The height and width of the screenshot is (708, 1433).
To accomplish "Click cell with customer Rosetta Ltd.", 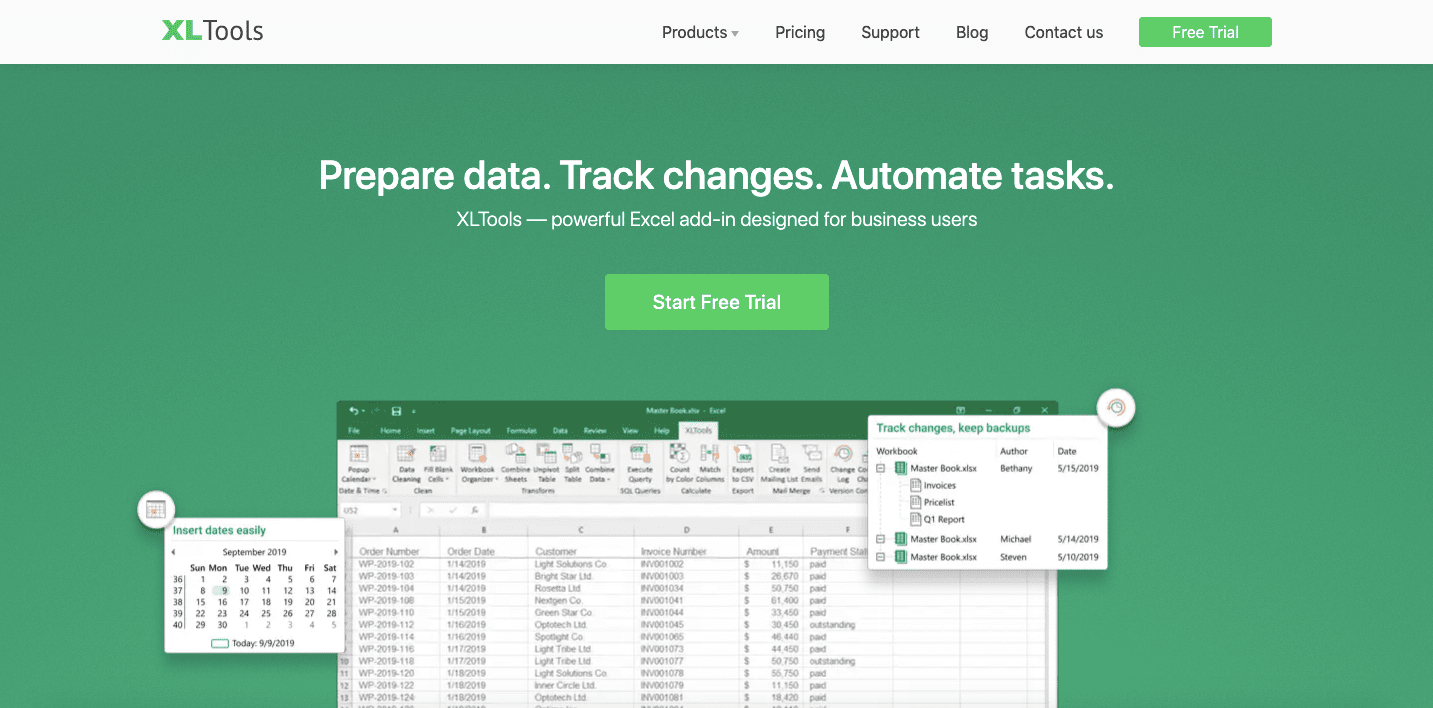I will pyautogui.click(x=581, y=588).
